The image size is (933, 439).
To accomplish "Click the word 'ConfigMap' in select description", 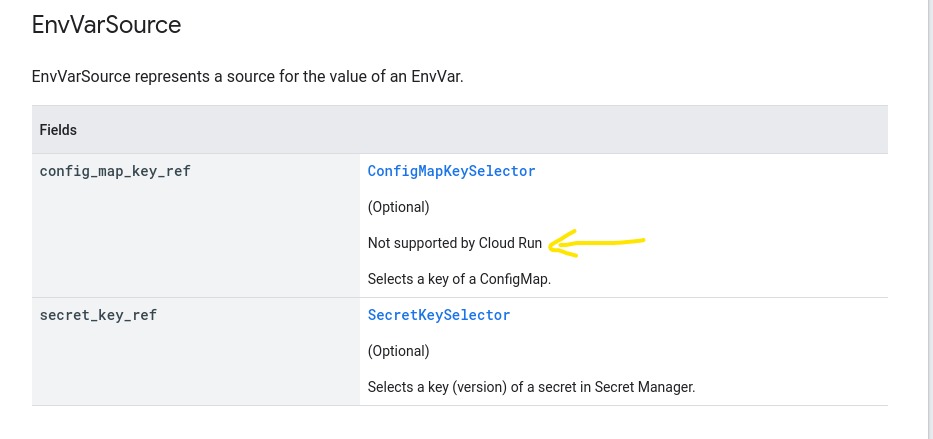I will click(517, 279).
